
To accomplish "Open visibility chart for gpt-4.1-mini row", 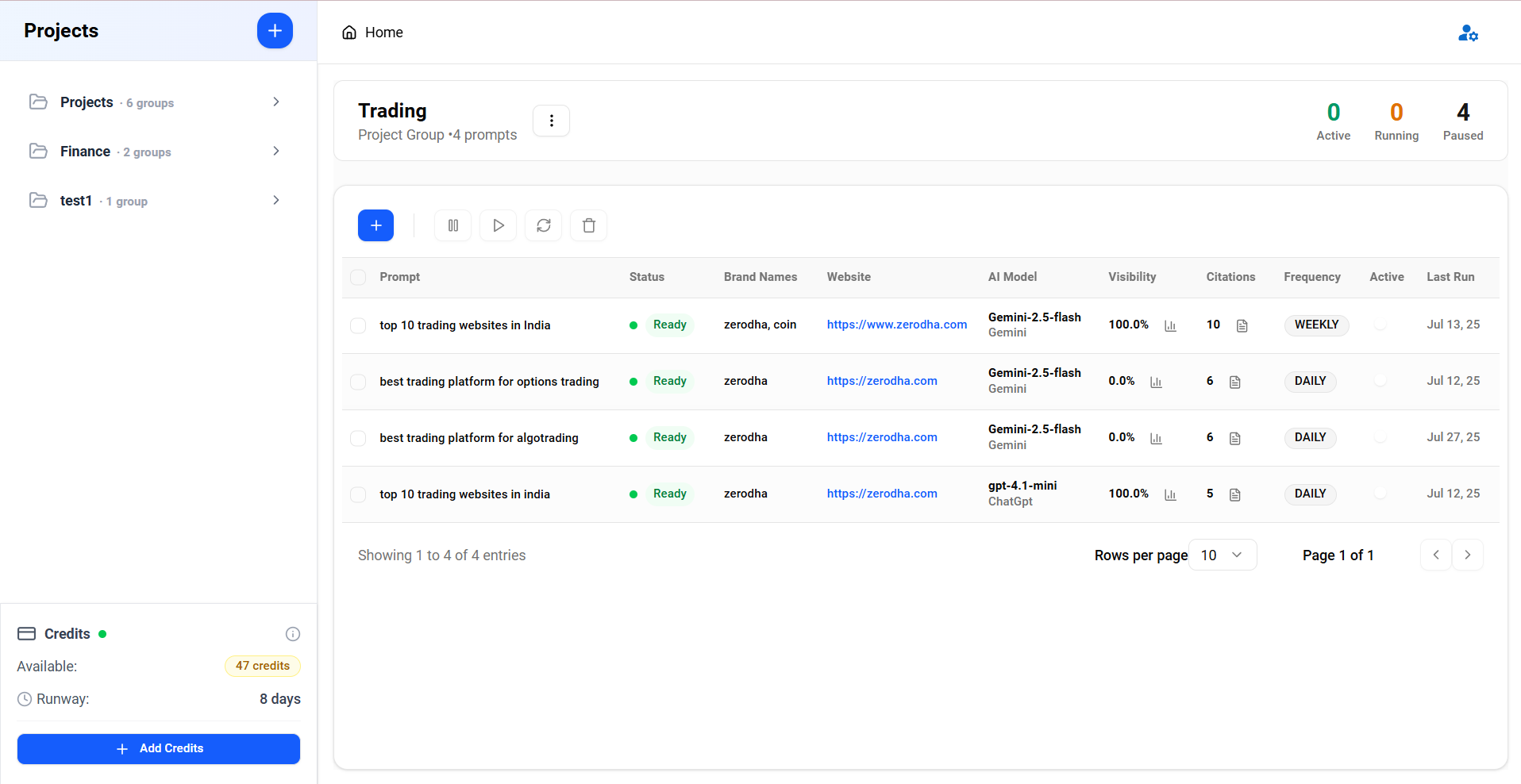I will (1170, 494).
